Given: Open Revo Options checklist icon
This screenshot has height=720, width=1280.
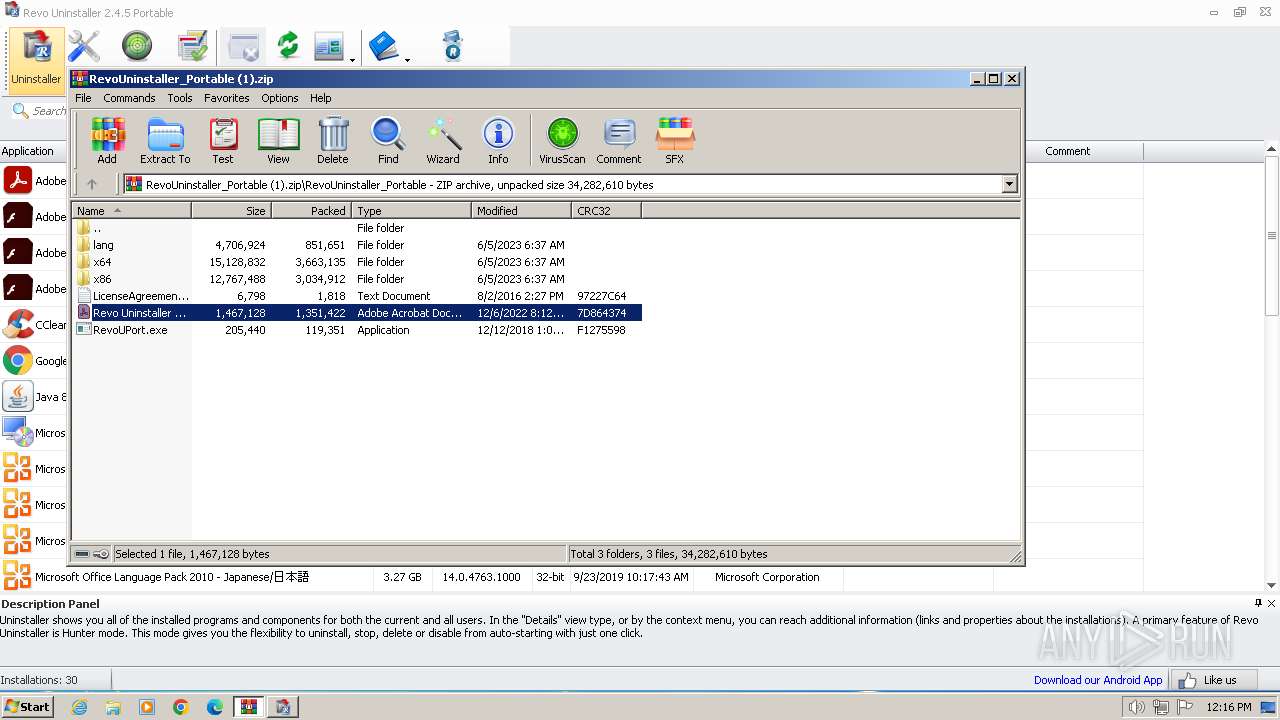Looking at the screenshot, I should [192, 46].
